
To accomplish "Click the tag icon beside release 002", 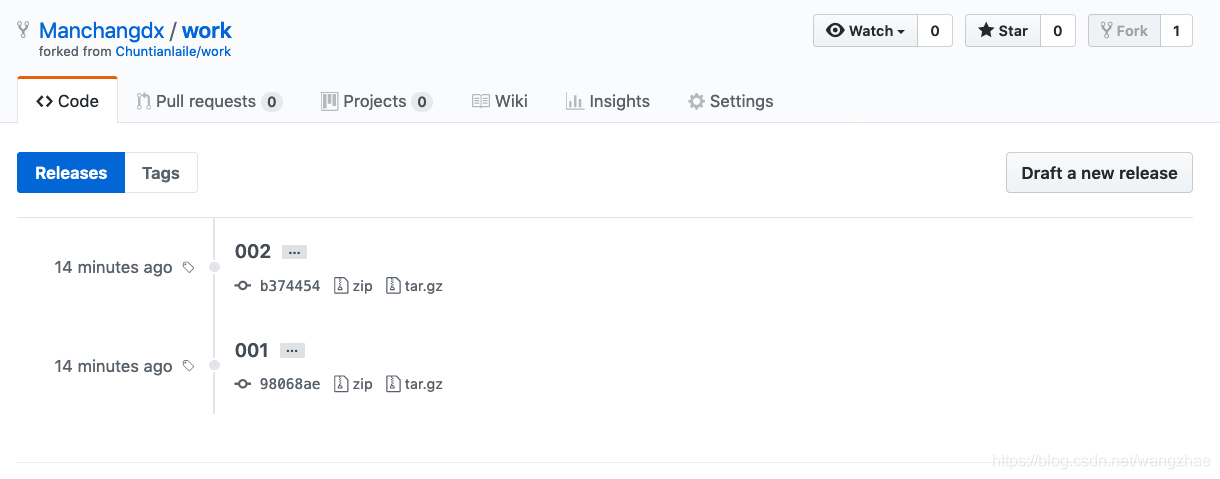I will (x=189, y=267).
